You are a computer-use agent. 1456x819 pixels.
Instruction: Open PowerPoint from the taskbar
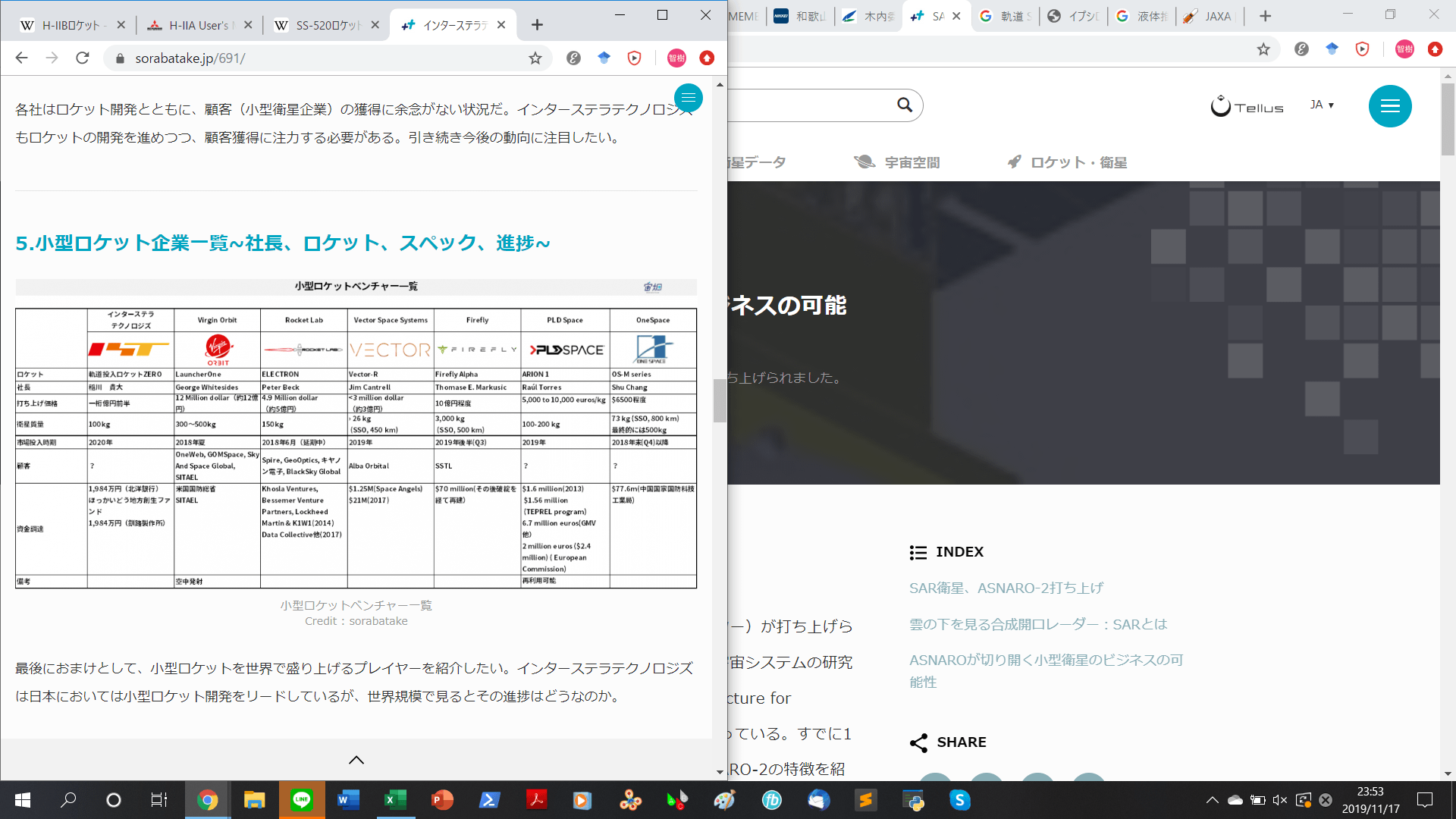coord(442,800)
